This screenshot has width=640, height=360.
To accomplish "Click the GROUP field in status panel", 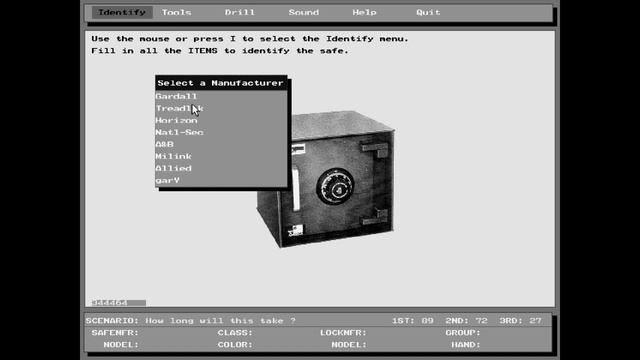I will click(463, 333).
